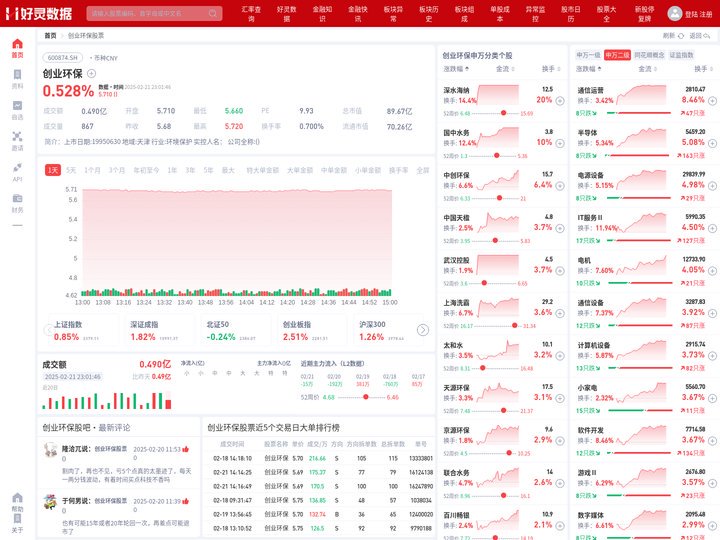
Task: Sort stock list by 换手
Action: pos(551,69)
